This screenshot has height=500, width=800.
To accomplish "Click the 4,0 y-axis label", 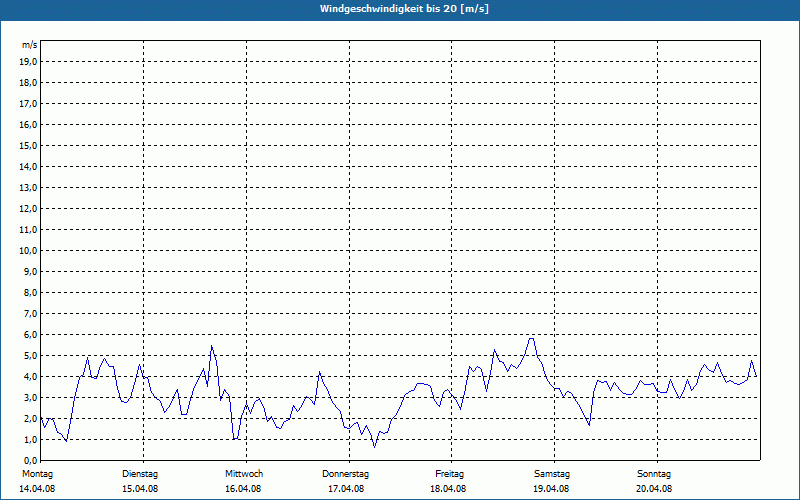I will point(30,377).
